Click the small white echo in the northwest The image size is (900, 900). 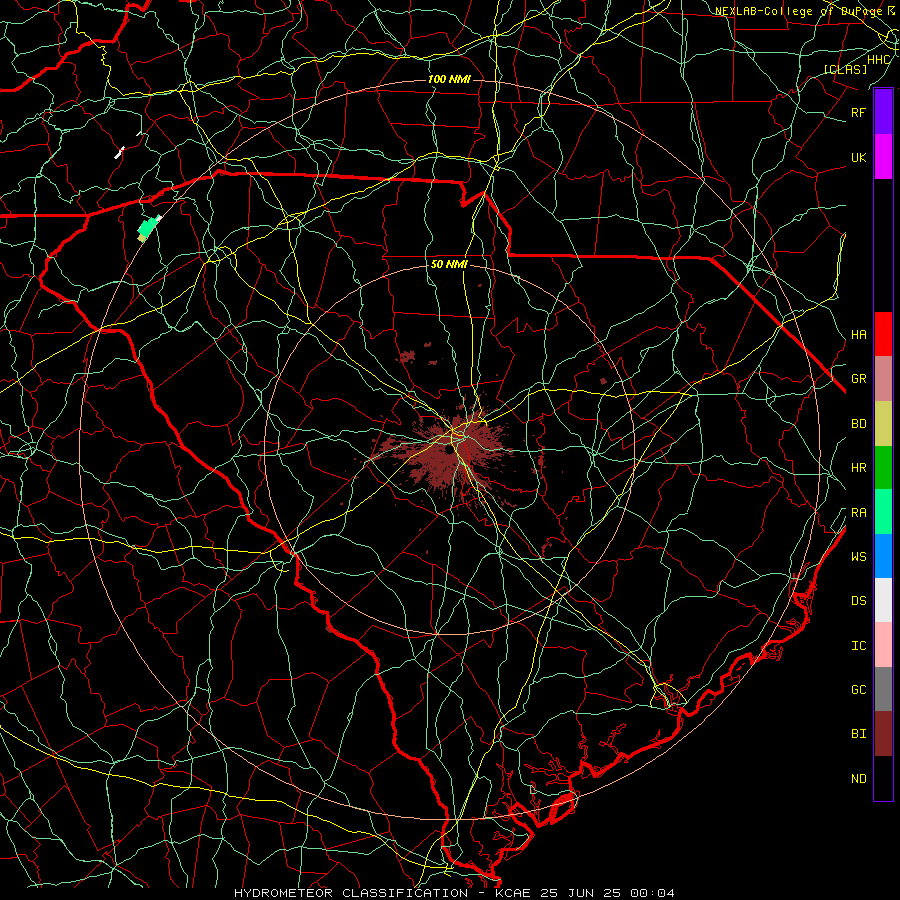coord(119,152)
